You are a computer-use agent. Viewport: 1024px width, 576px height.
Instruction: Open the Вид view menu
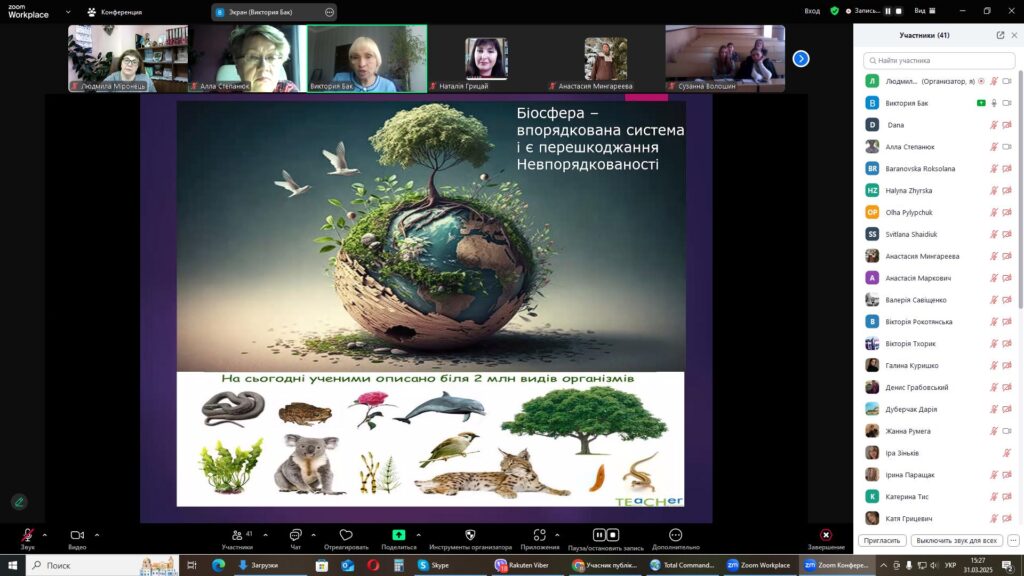pyautogui.click(x=921, y=11)
